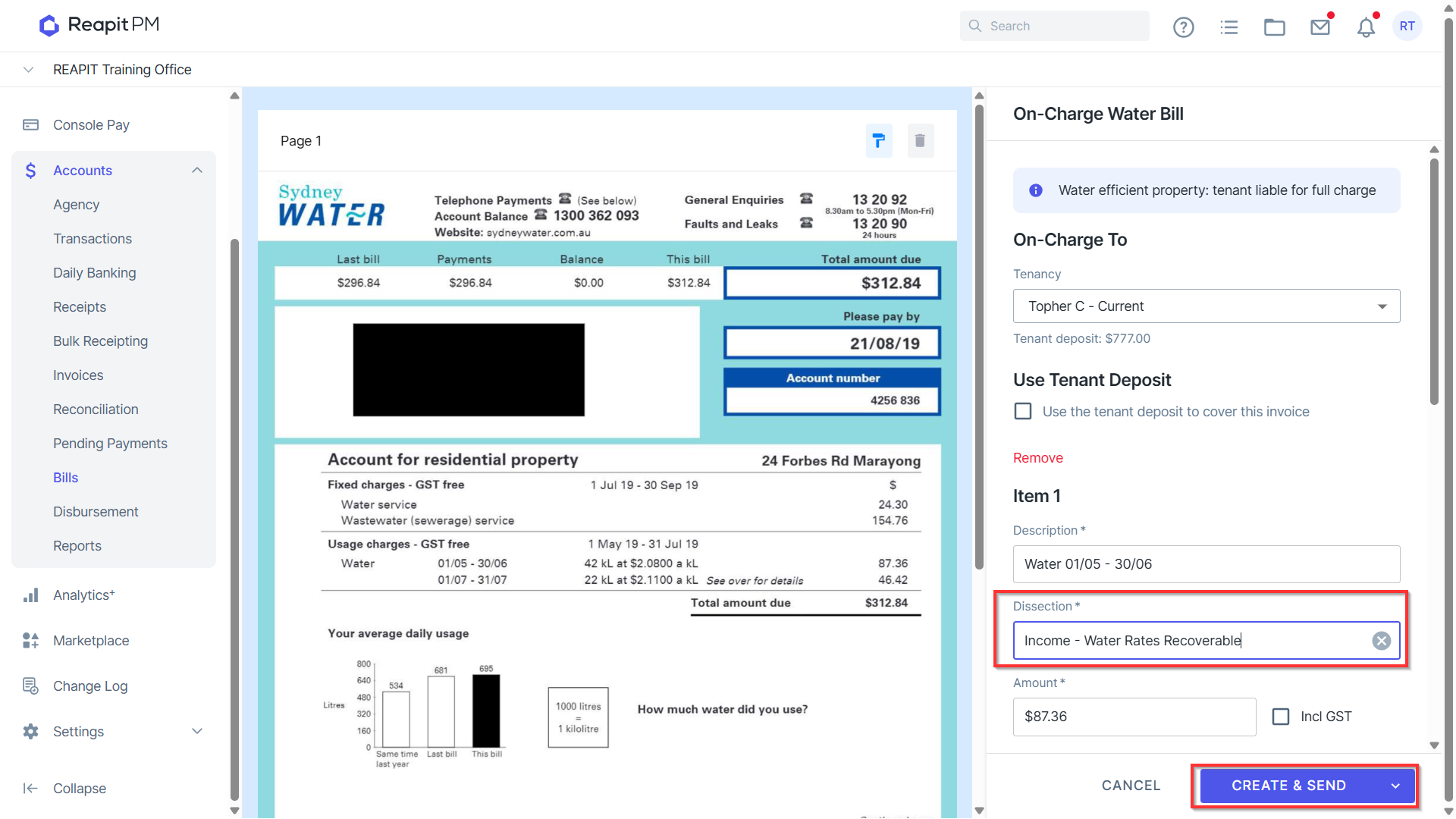Tick use the tenant deposit checkbox

(x=1023, y=411)
